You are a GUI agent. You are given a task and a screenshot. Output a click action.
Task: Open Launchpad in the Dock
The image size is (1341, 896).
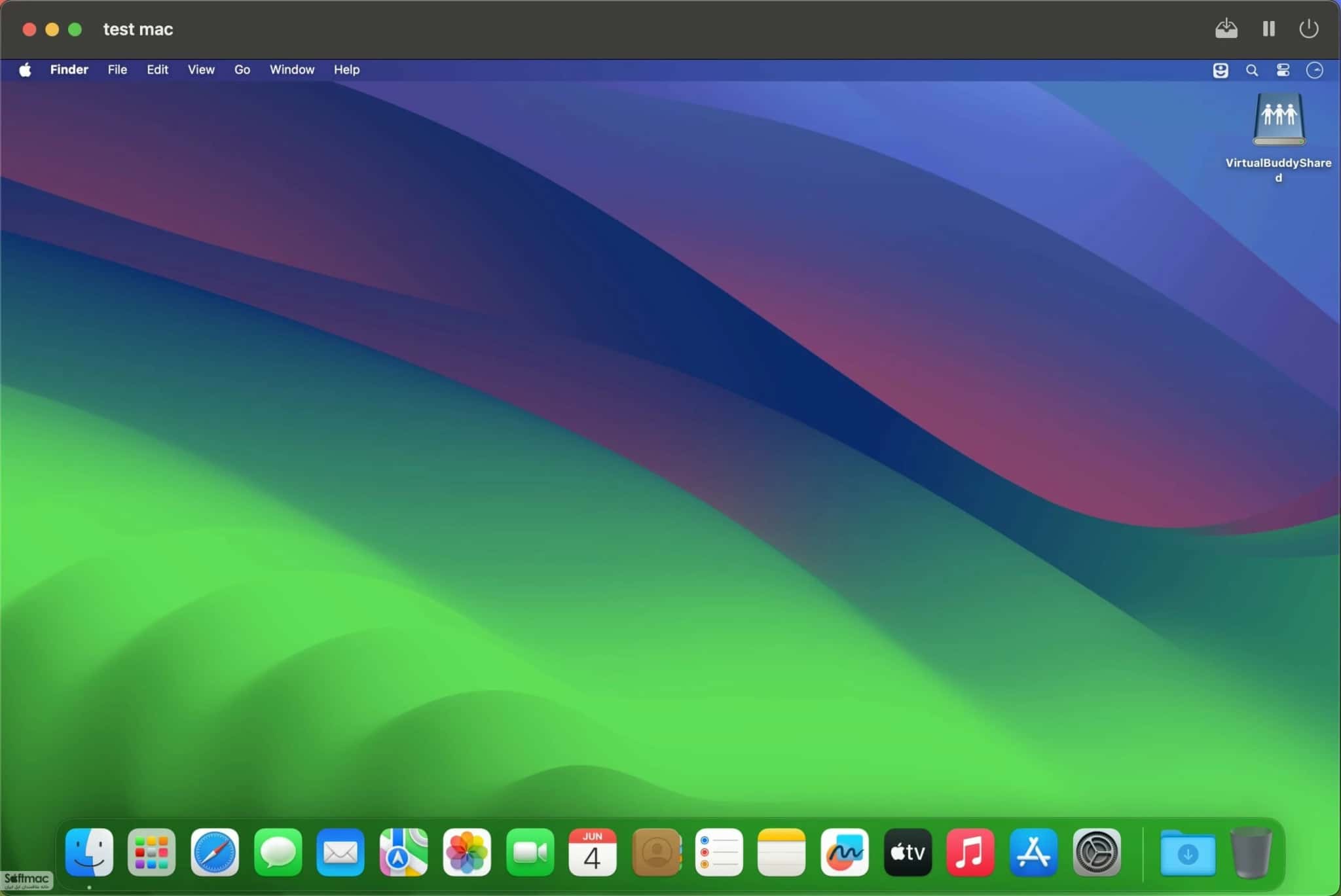tap(151, 852)
